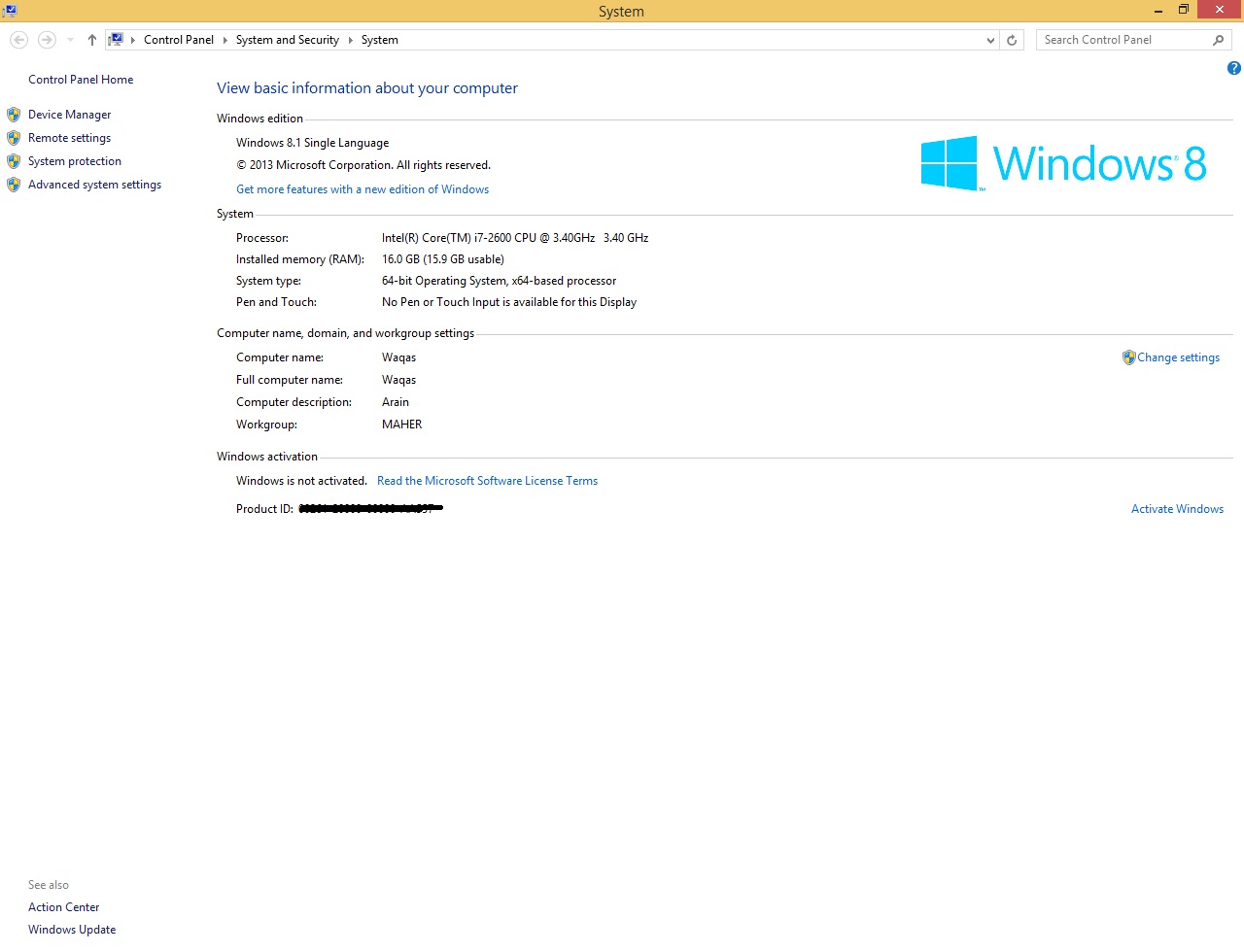Open Advanced system settings

(94, 185)
